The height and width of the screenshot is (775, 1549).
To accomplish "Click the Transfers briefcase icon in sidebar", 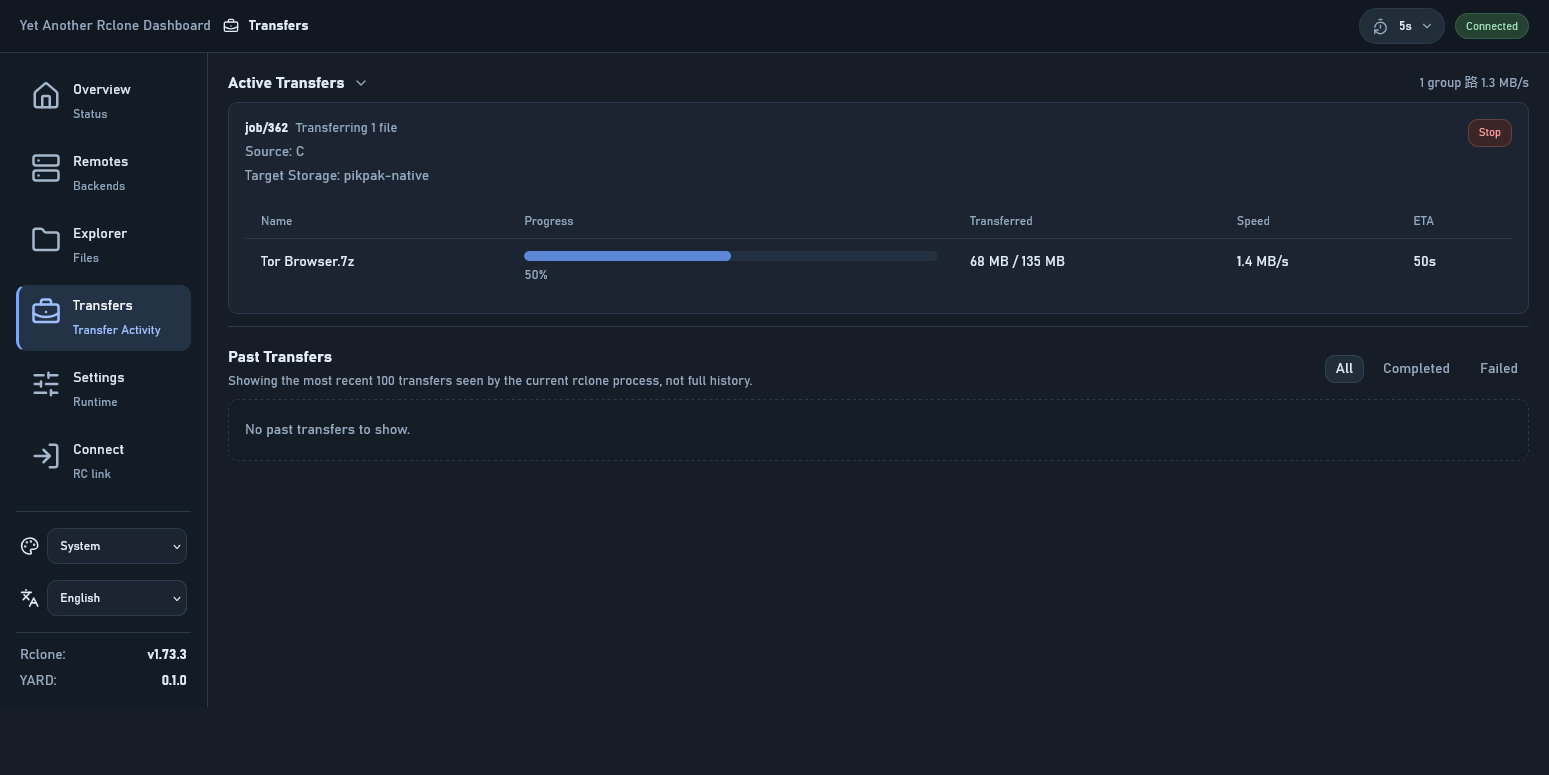I will [x=46, y=312].
